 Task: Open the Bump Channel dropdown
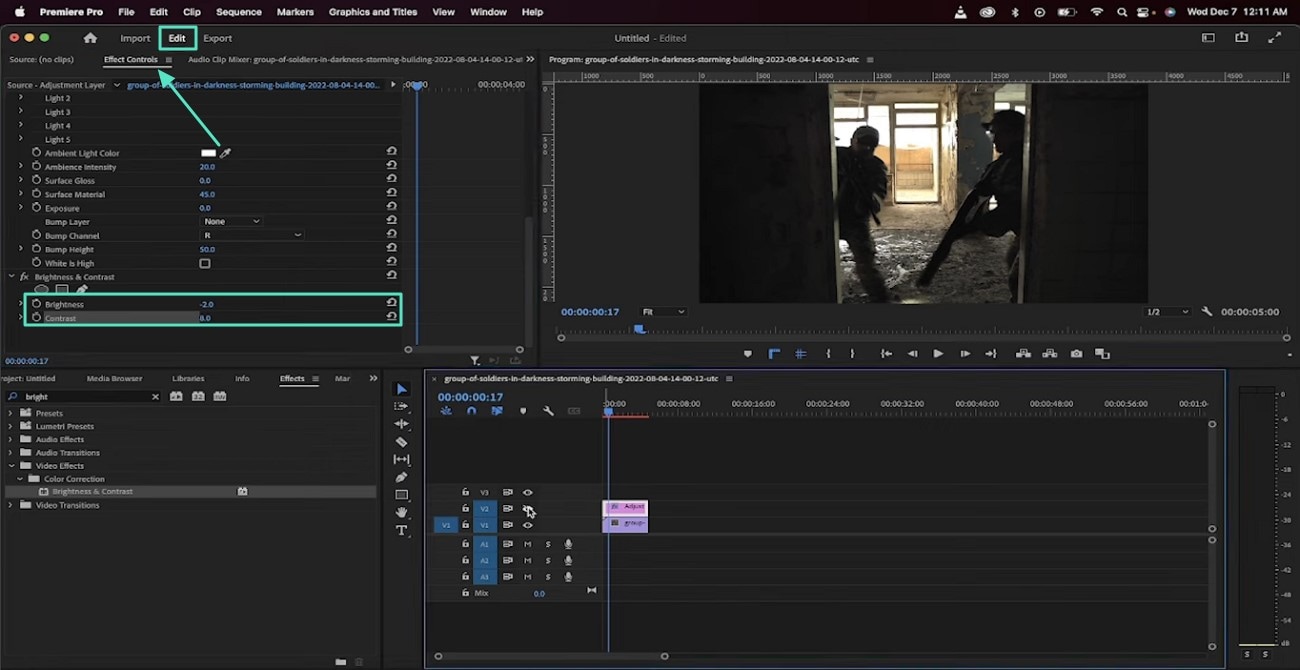click(x=251, y=235)
